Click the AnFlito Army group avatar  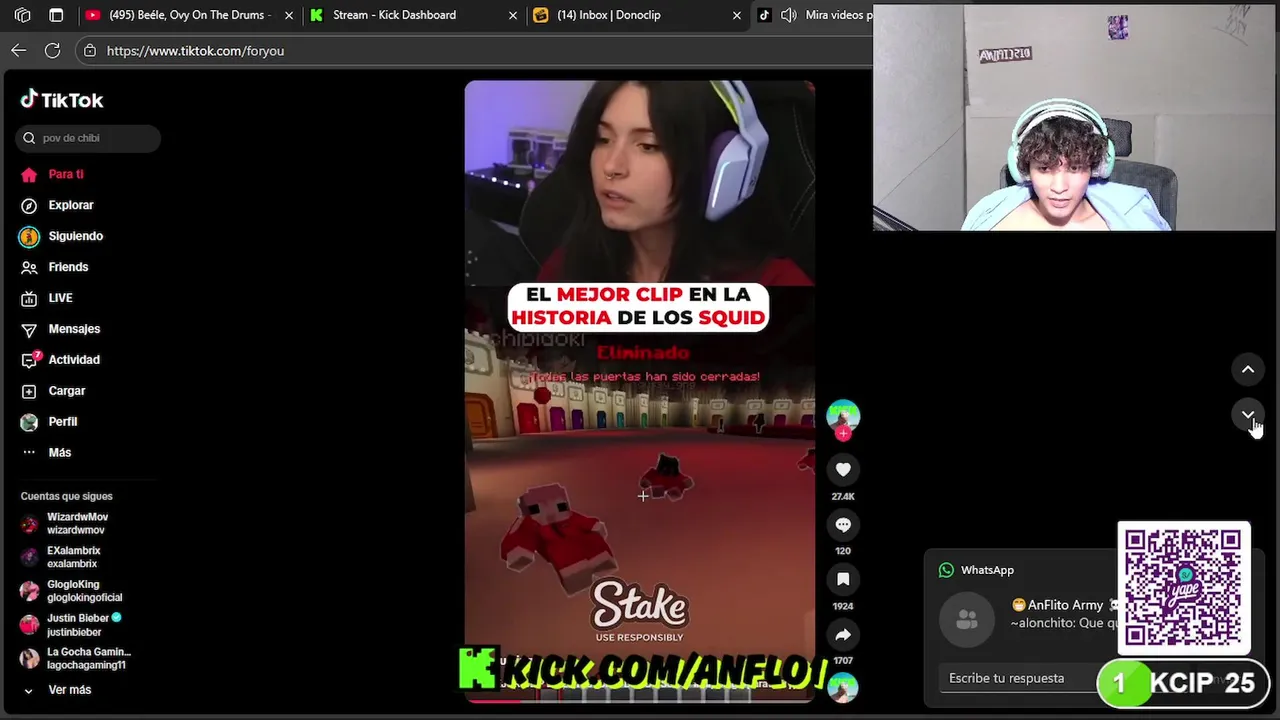point(967,620)
